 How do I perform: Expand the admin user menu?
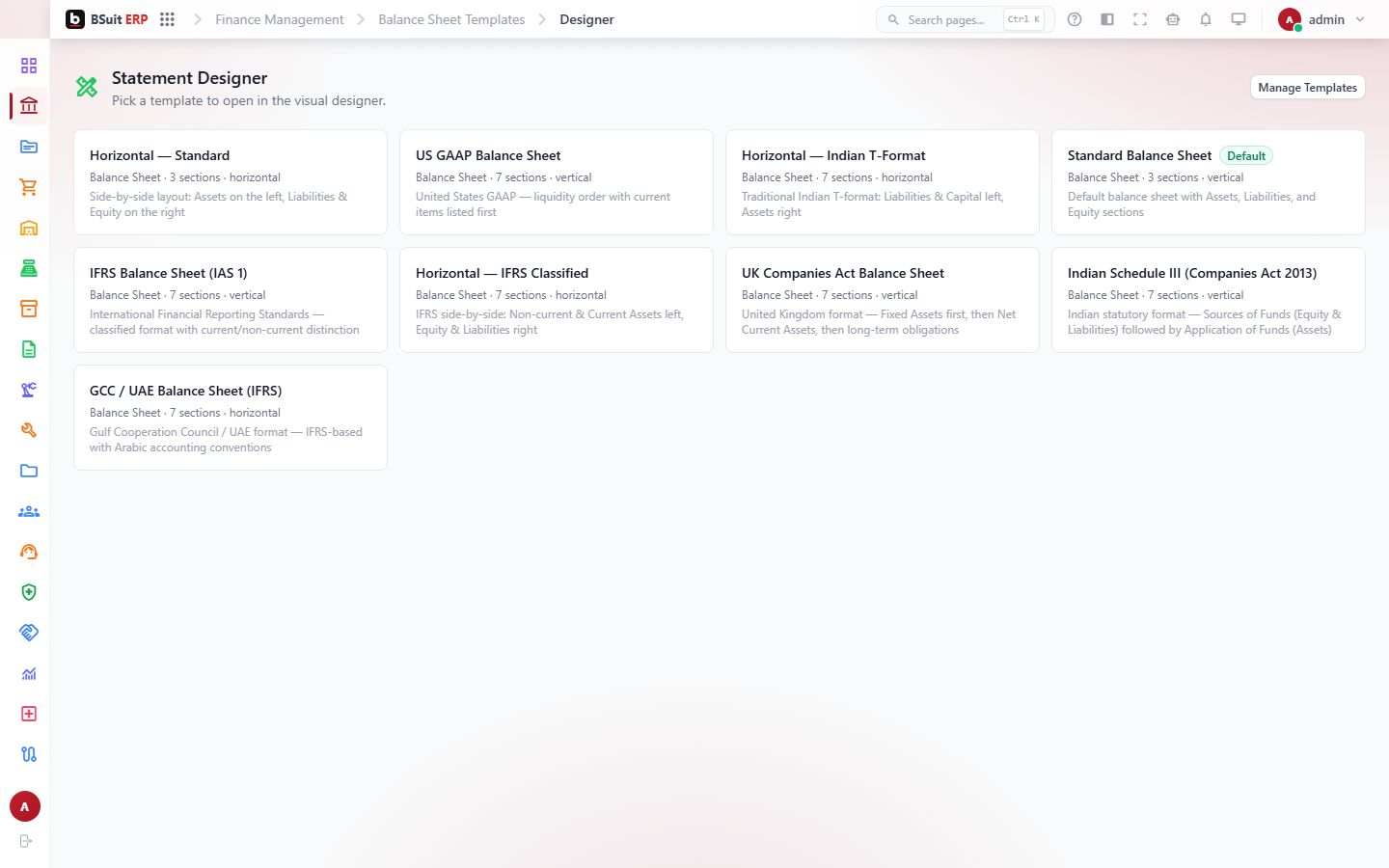(1321, 19)
